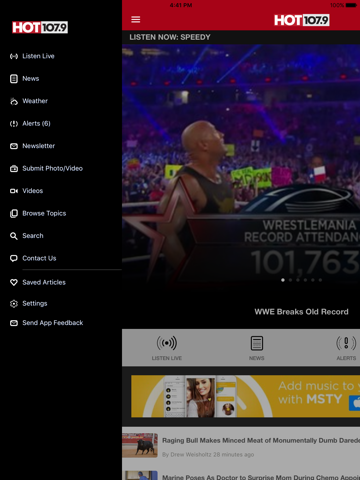Tap the hamburger menu icon
The width and height of the screenshot is (360, 480).
136,20
